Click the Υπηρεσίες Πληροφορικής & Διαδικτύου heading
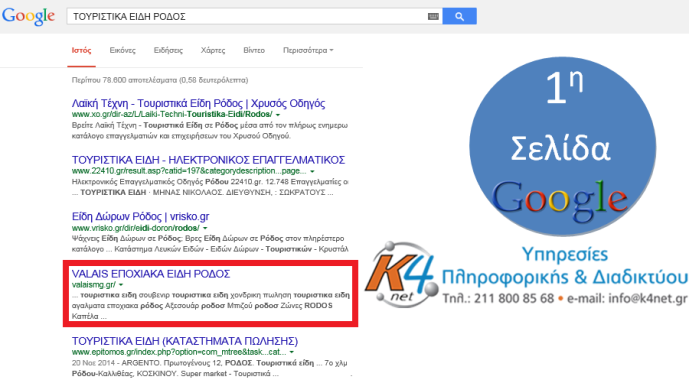This screenshot has width=689, height=383. click(x=565, y=266)
